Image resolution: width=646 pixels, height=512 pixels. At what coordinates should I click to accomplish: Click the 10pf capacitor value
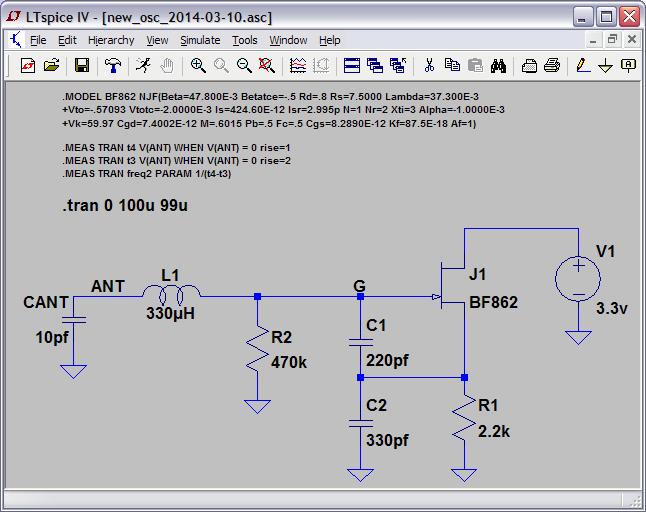pyautogui.click(x=52, y=337)
